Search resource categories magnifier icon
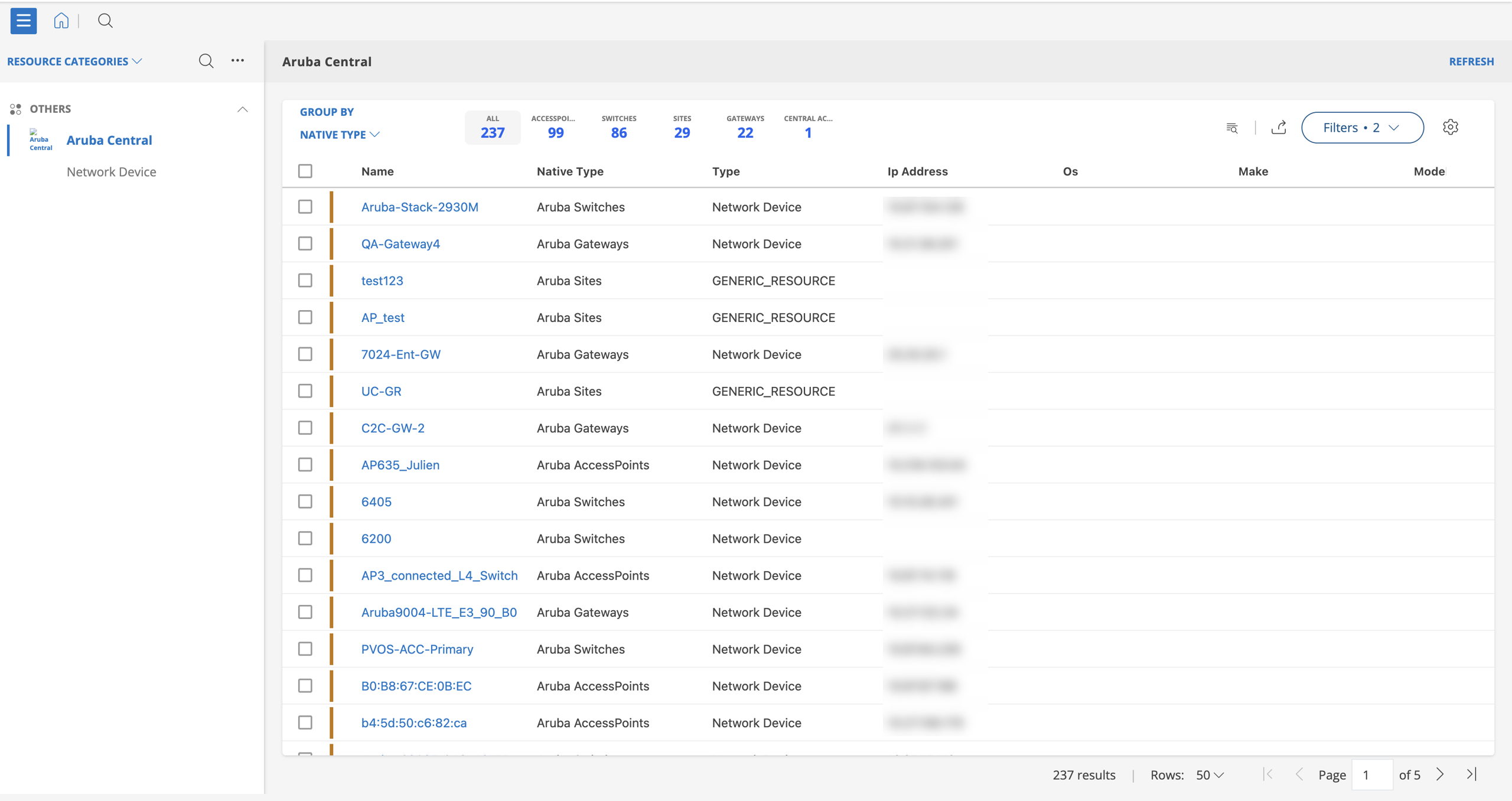The width and height of the screenshot is (1512, 801). (x=206, y=61)
